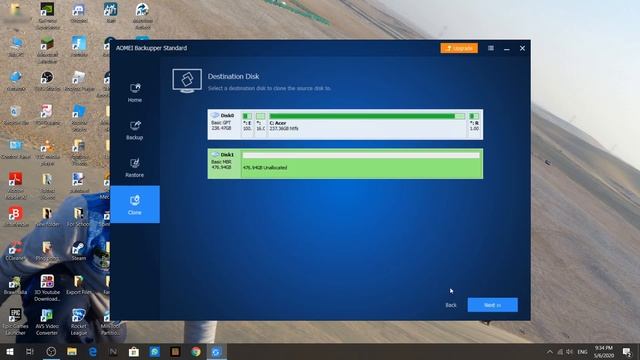This screenshot has height=360, width=640.
Task: Open the Restore section in sidebar
Action: tap(135, 168)
